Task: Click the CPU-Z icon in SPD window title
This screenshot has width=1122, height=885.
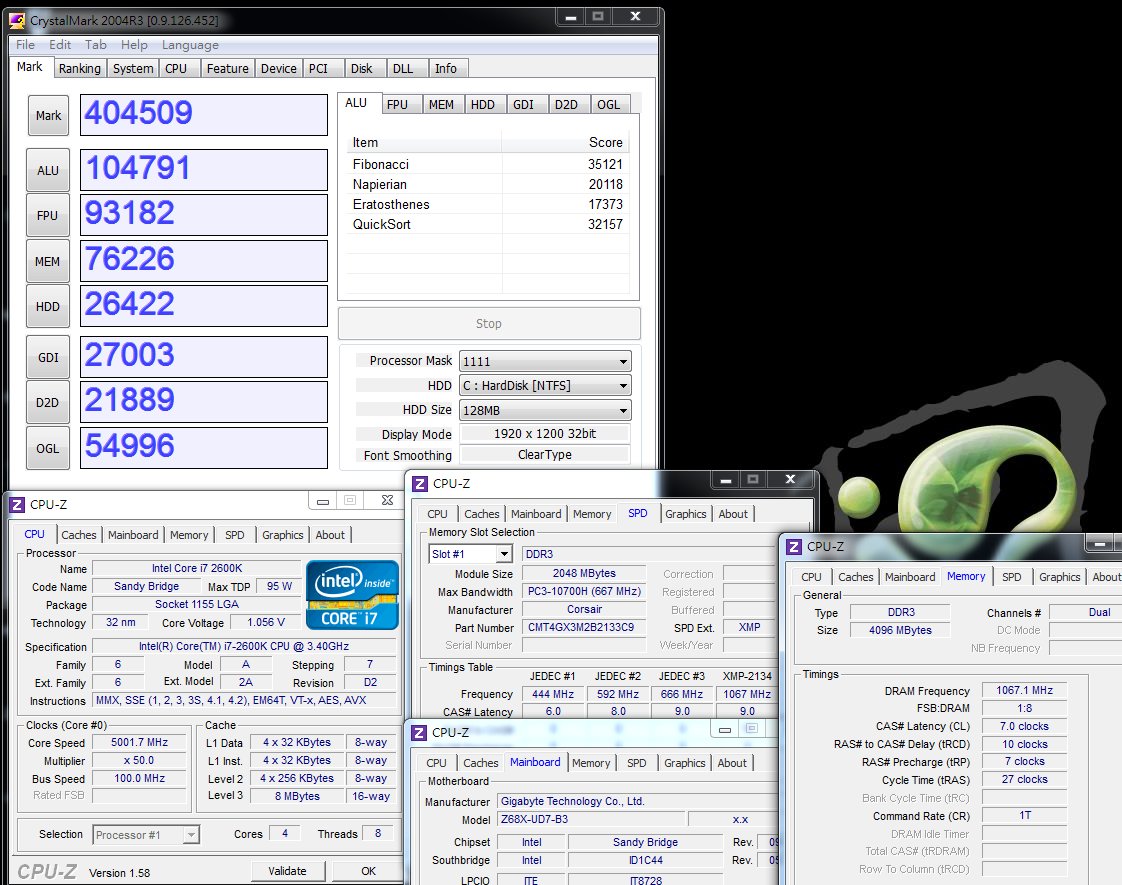Action: [420, 484]
